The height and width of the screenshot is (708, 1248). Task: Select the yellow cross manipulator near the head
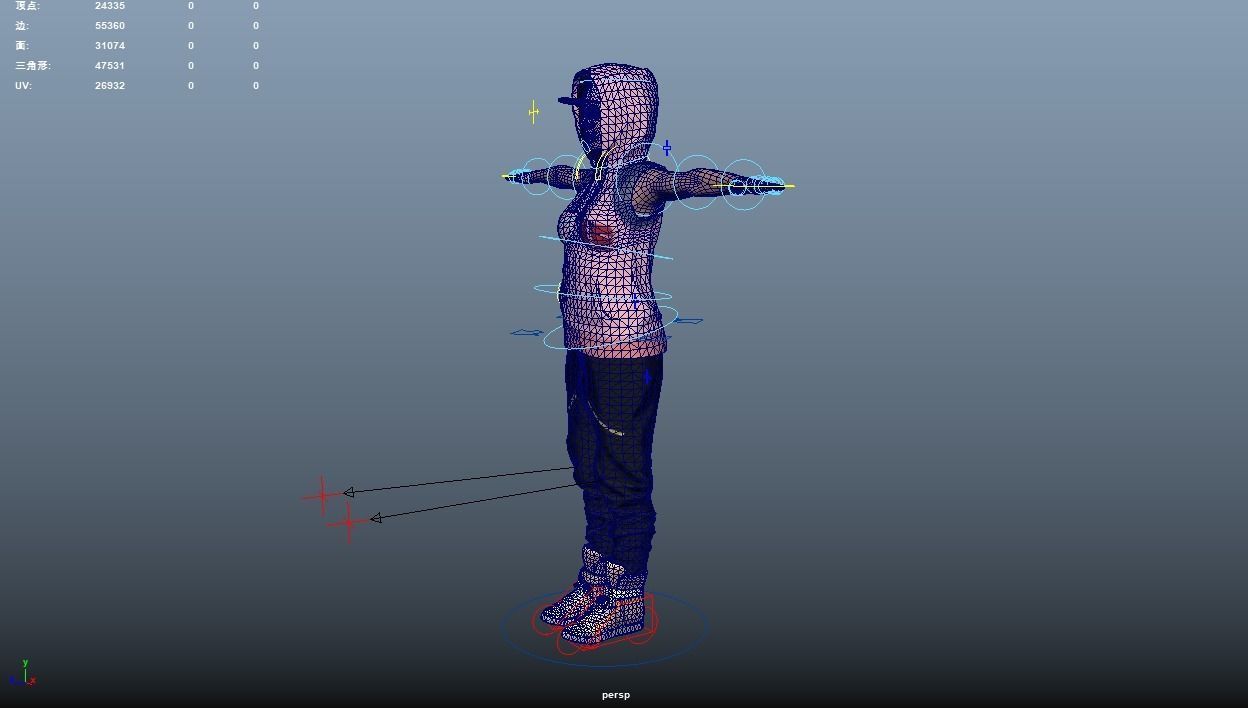pyautogui.click(x=534, y=113)
